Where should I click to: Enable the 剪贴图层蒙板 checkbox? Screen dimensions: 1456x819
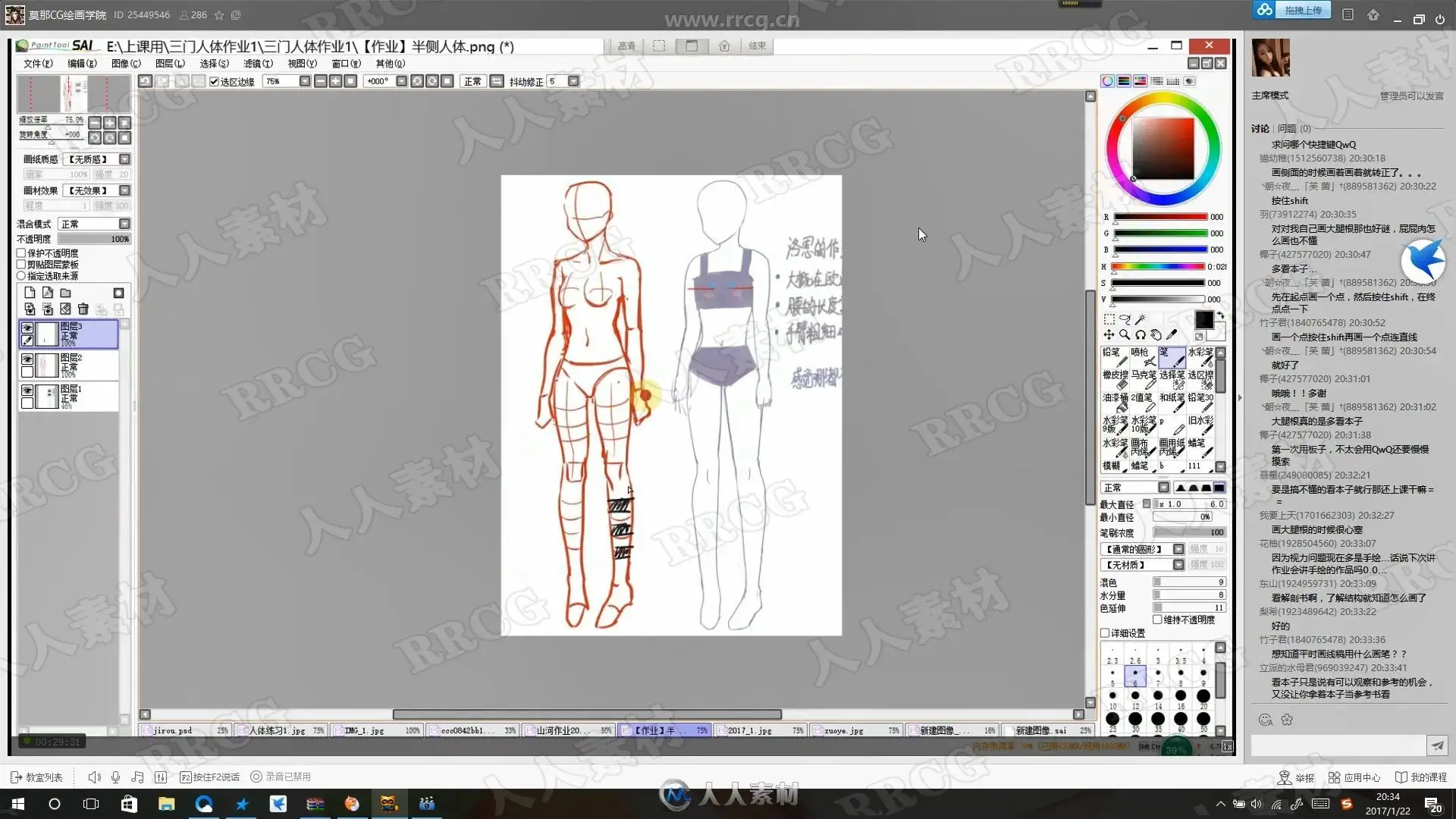21,265
